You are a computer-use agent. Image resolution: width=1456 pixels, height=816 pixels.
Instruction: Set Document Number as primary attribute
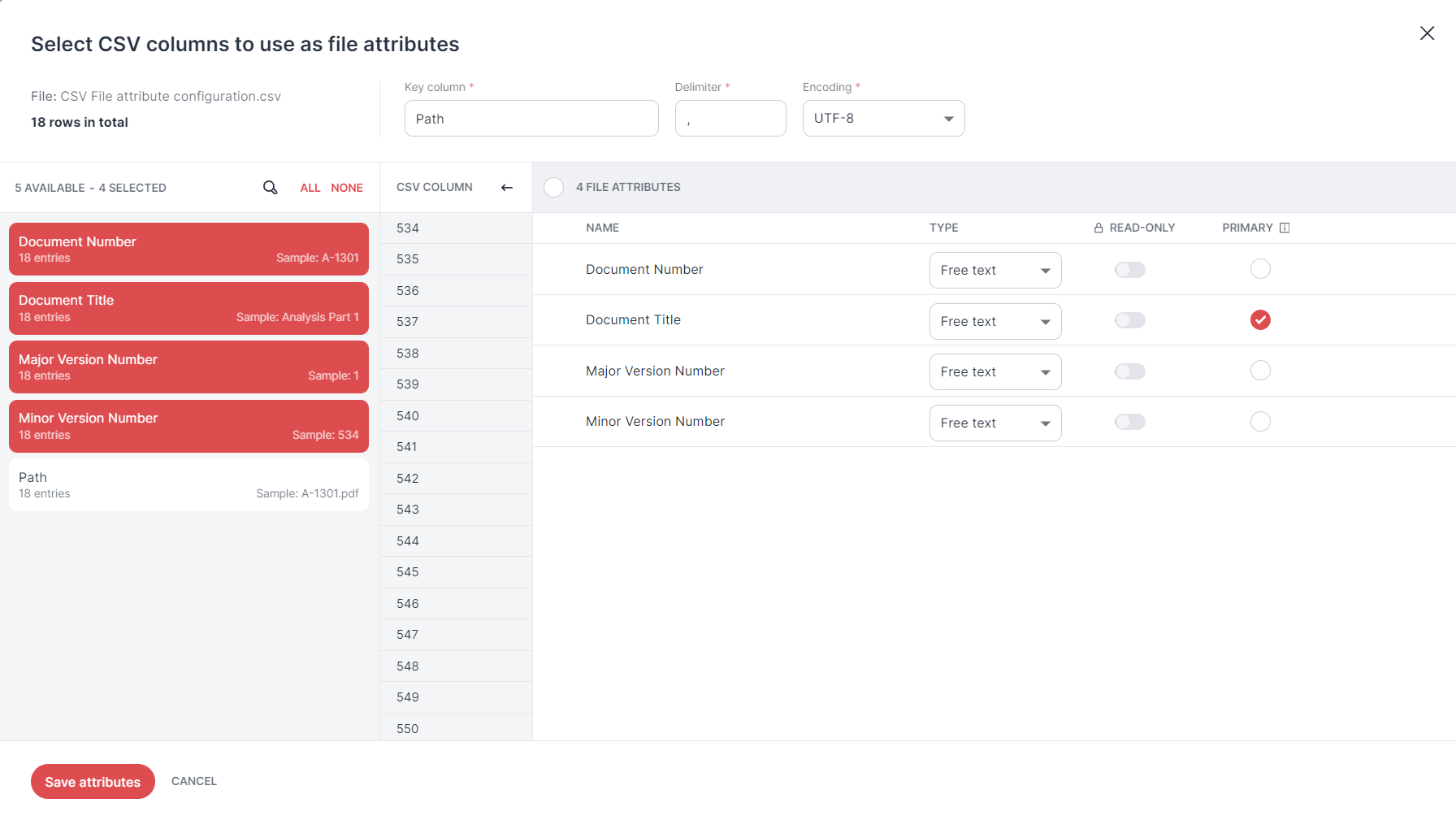1260,269
